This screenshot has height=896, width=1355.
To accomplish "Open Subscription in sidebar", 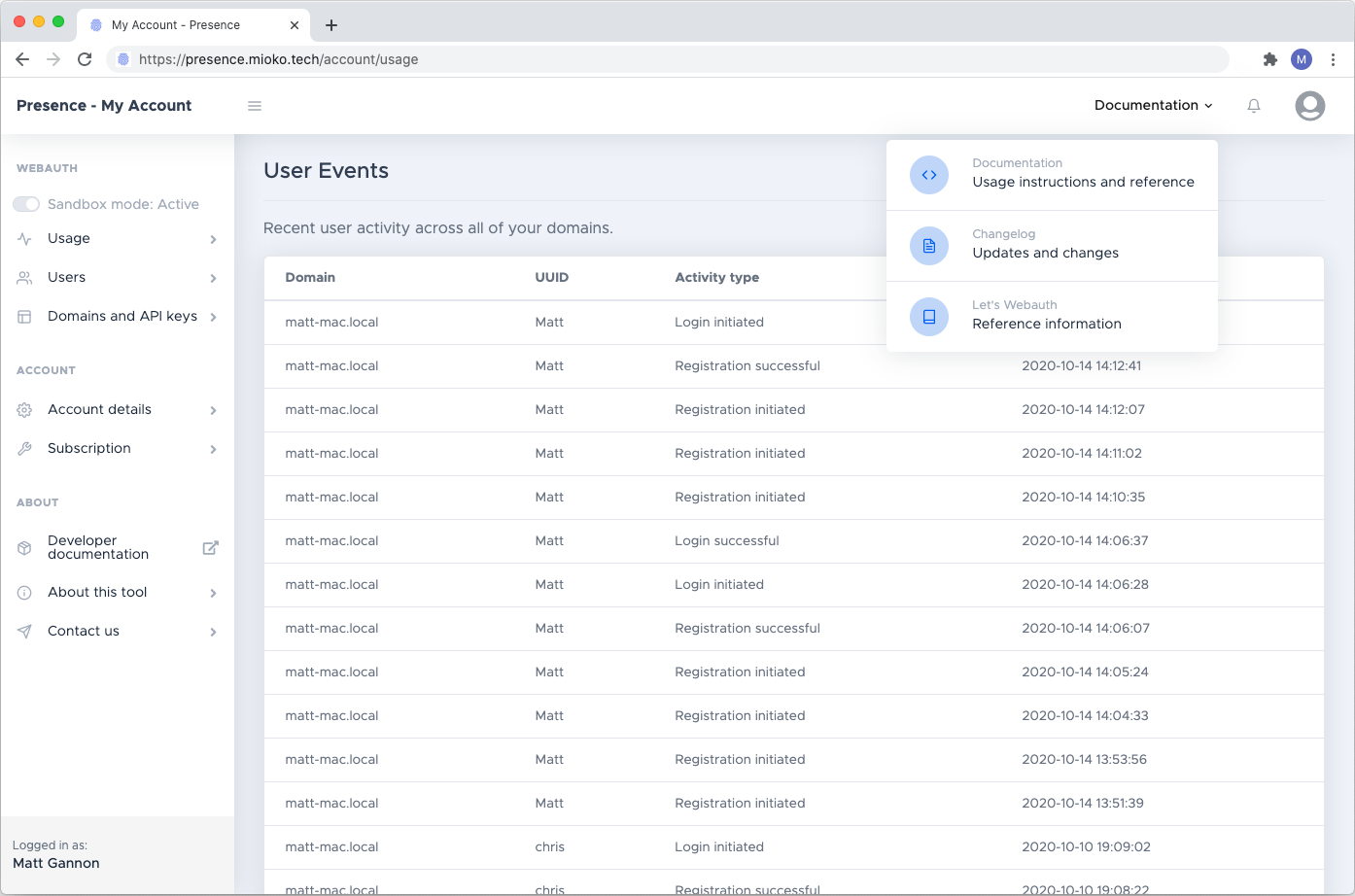I will click(118, 449).
